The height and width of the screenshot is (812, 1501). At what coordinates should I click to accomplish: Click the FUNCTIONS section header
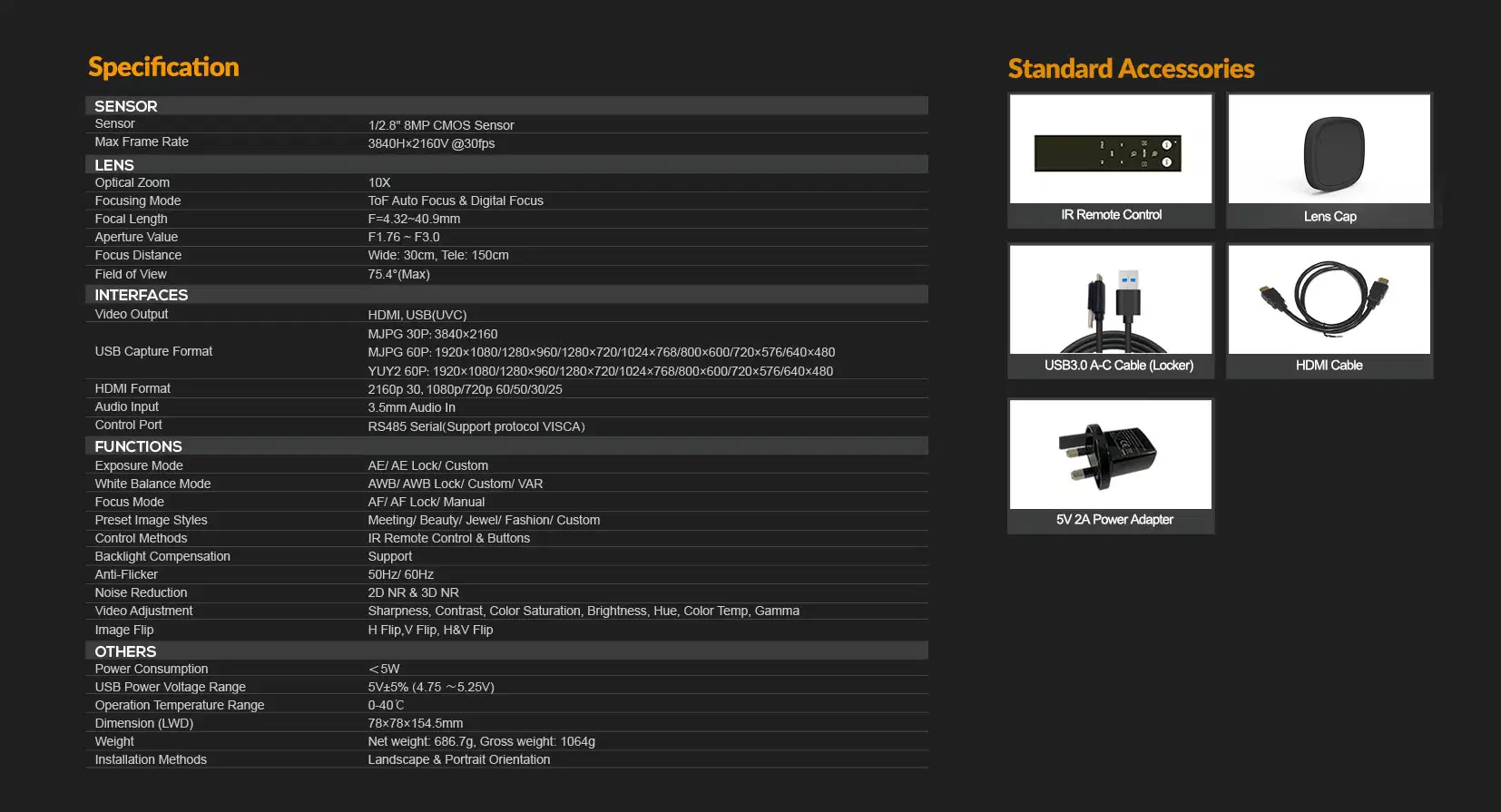click(138, 446)
